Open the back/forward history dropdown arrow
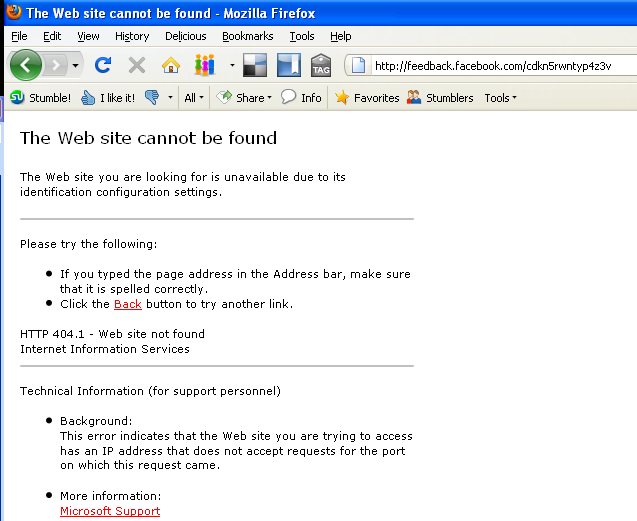Screen dimensions: 637x521 click(x=76, y=65)
